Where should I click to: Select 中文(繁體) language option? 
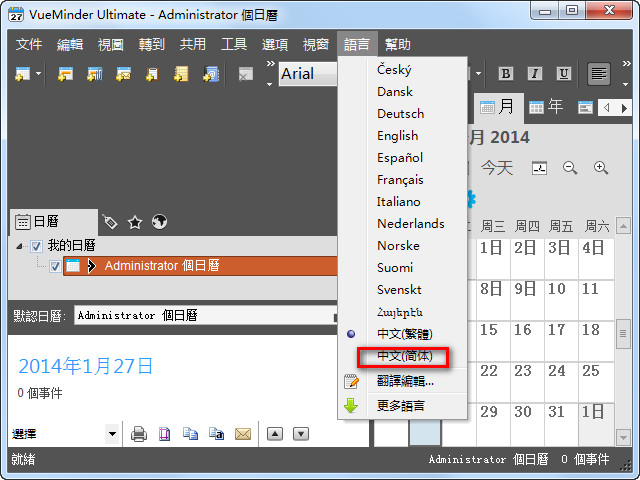point(404,334)
